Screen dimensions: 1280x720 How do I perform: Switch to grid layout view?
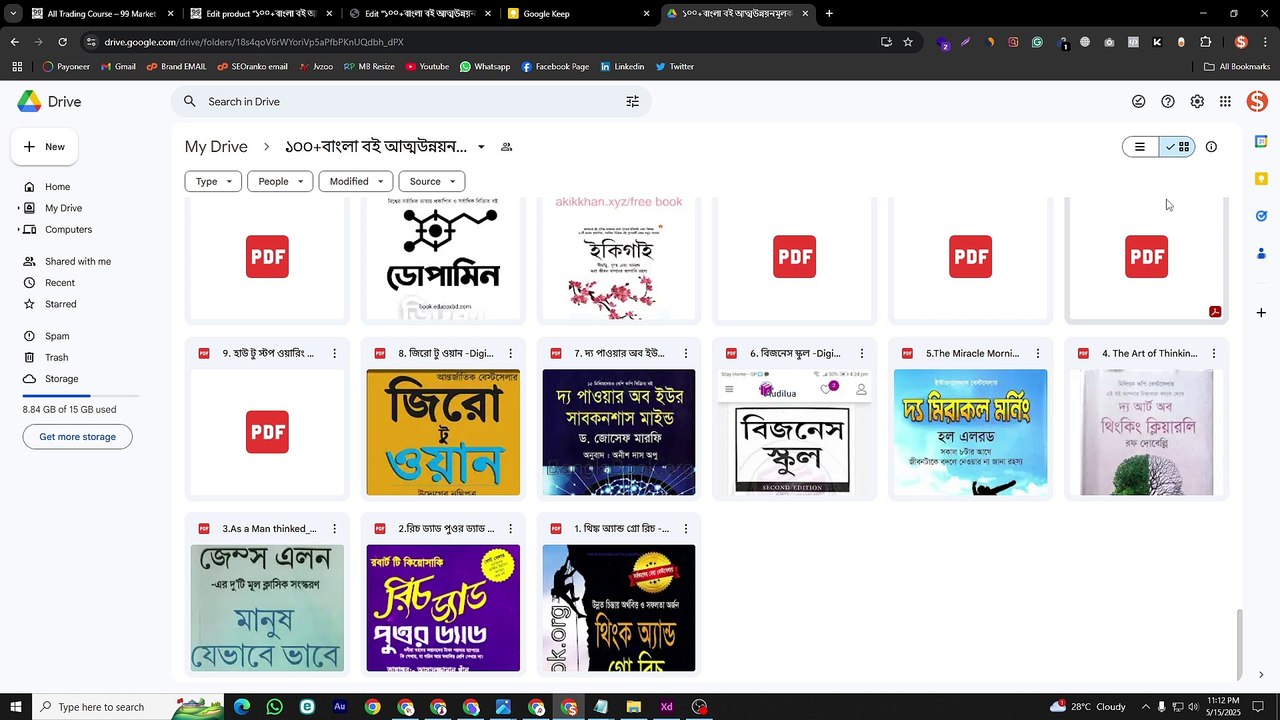click(x=1177, y=147)
